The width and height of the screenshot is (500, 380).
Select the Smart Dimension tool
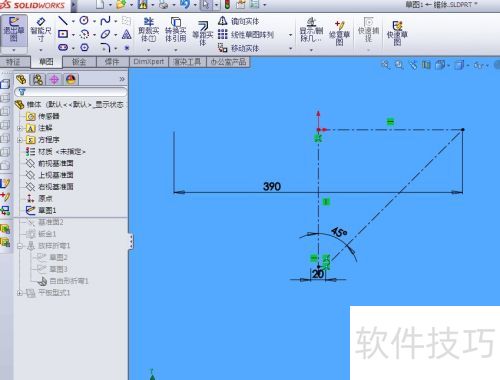point(41,30)
